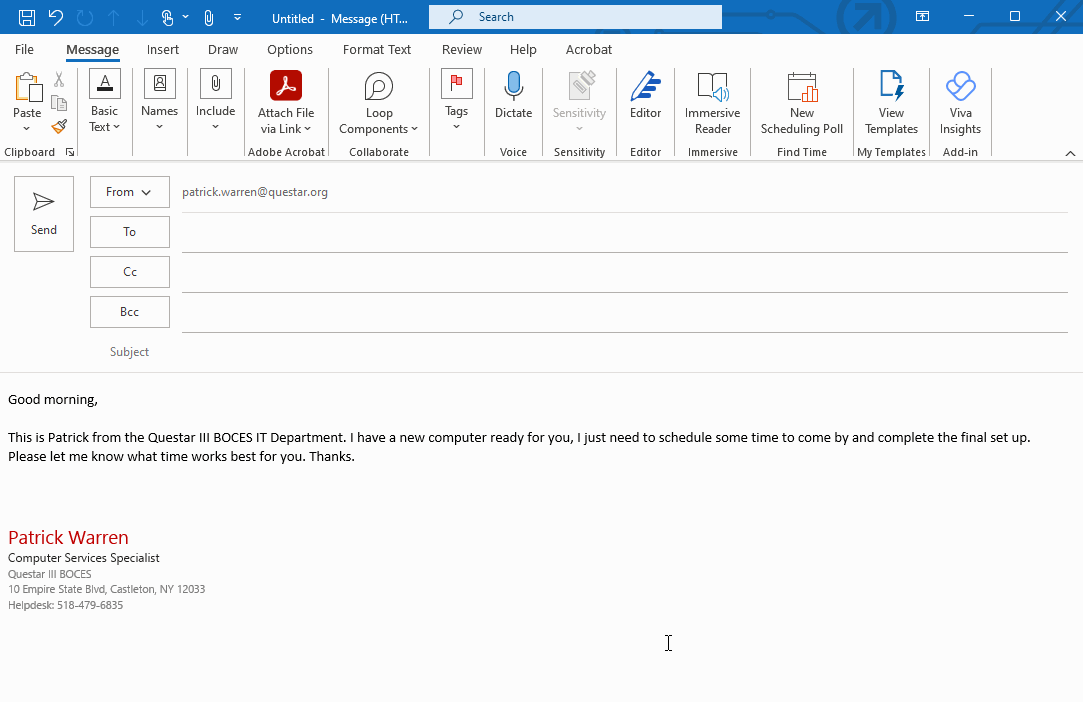Save the message using the disk icon
The width and height of the screenshot is (1083, 702).
point(27,17)
